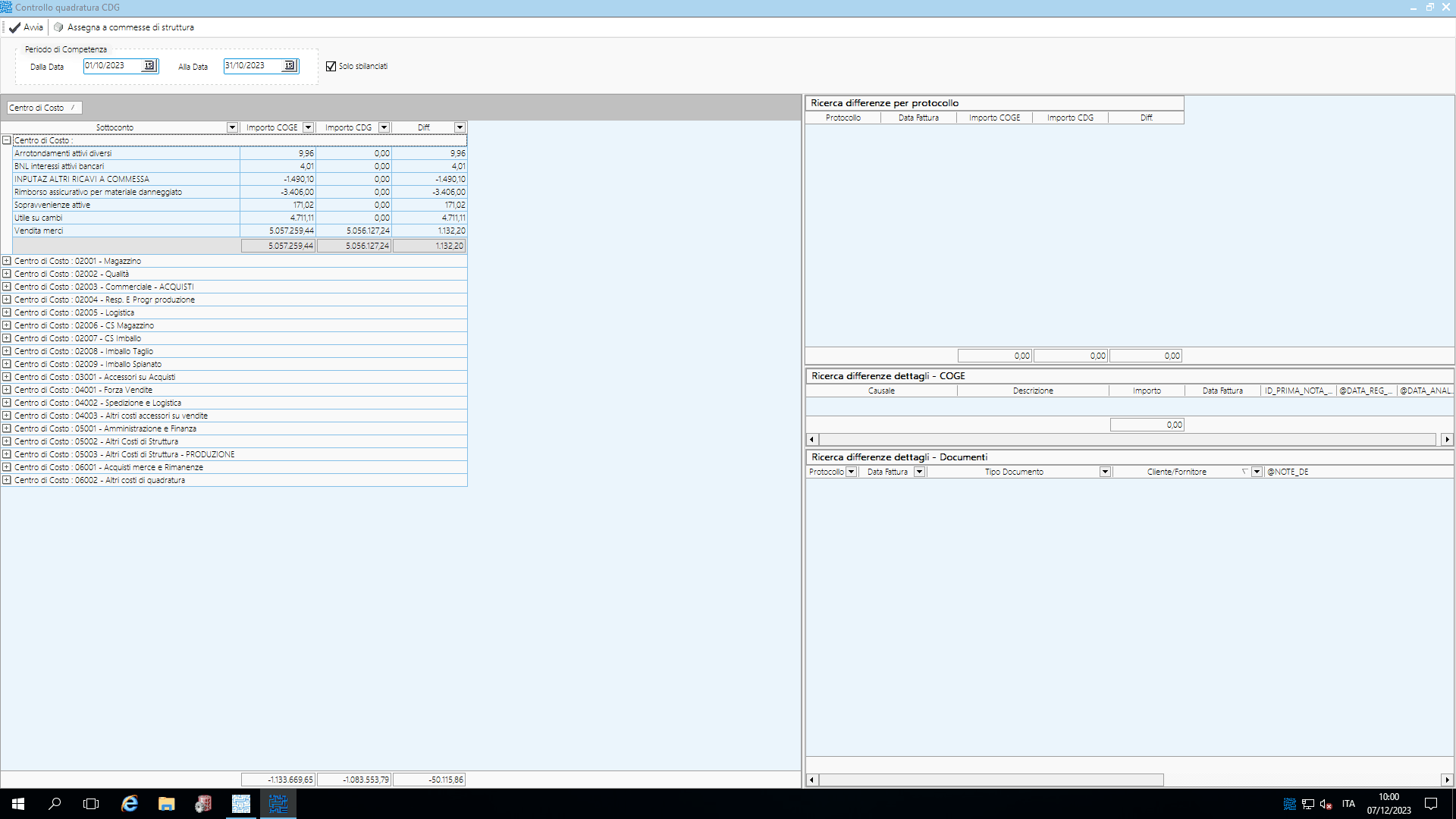Image resolution: width=1456 pixels, height=819 pixels.
Task: Select Utile su cambi row
Action: 240,218
